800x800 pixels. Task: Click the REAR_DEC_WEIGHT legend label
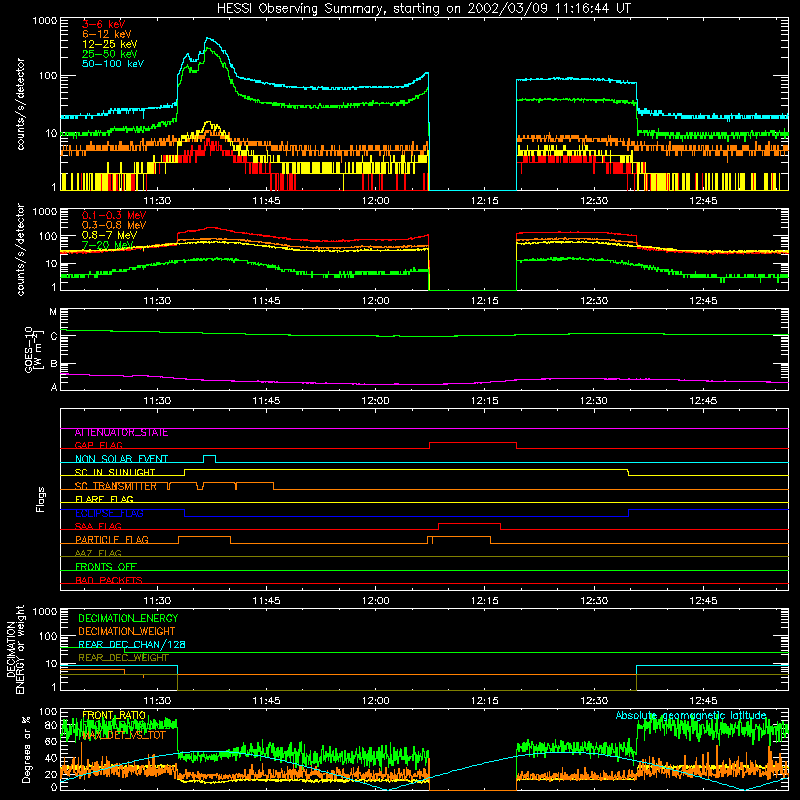pyautogui.click(x=123, y=658)
